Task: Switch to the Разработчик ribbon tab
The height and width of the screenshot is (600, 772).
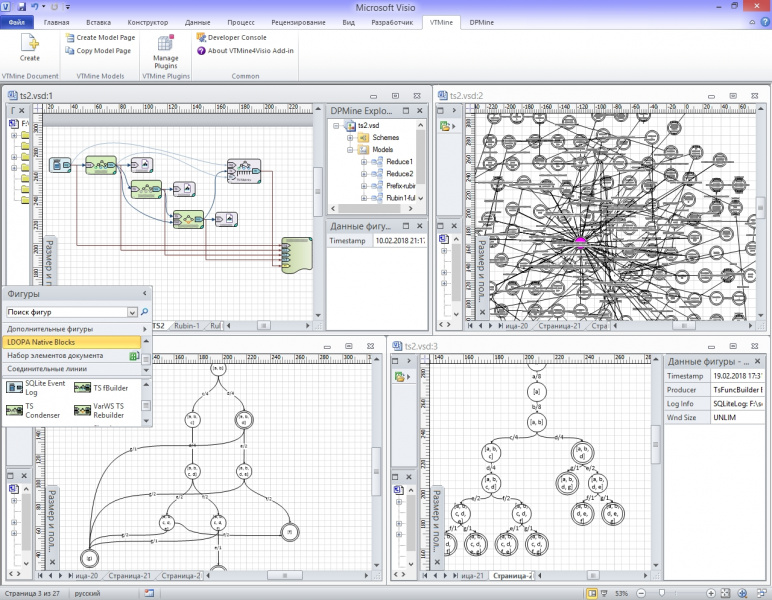Action: [x=392, y=22]
